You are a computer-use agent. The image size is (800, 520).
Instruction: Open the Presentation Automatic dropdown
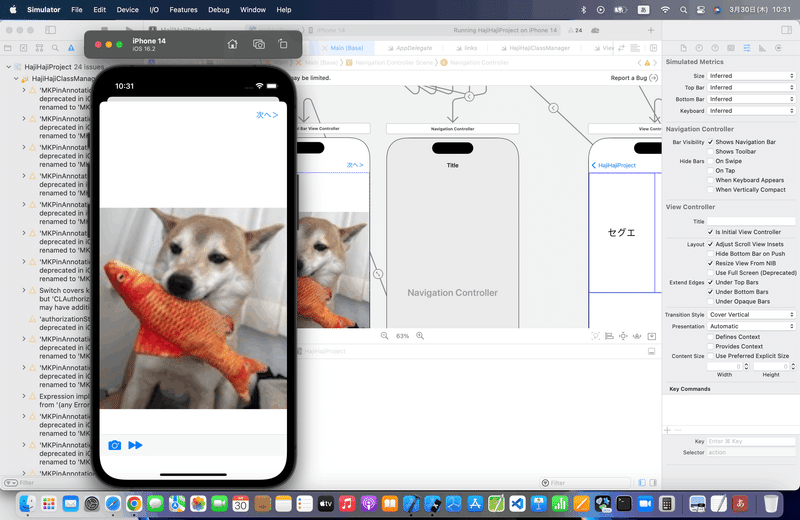[751, 326]
